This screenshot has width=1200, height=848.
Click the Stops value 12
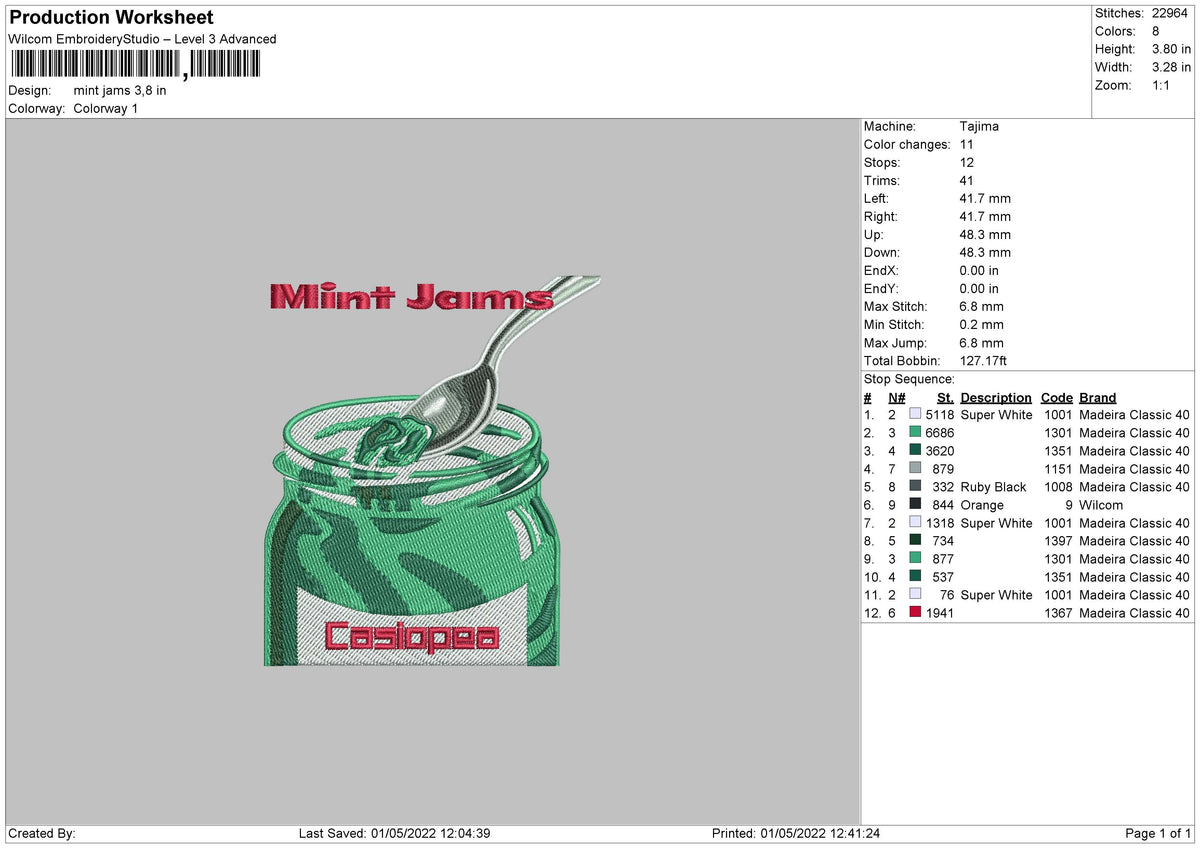tap(966, 162)
